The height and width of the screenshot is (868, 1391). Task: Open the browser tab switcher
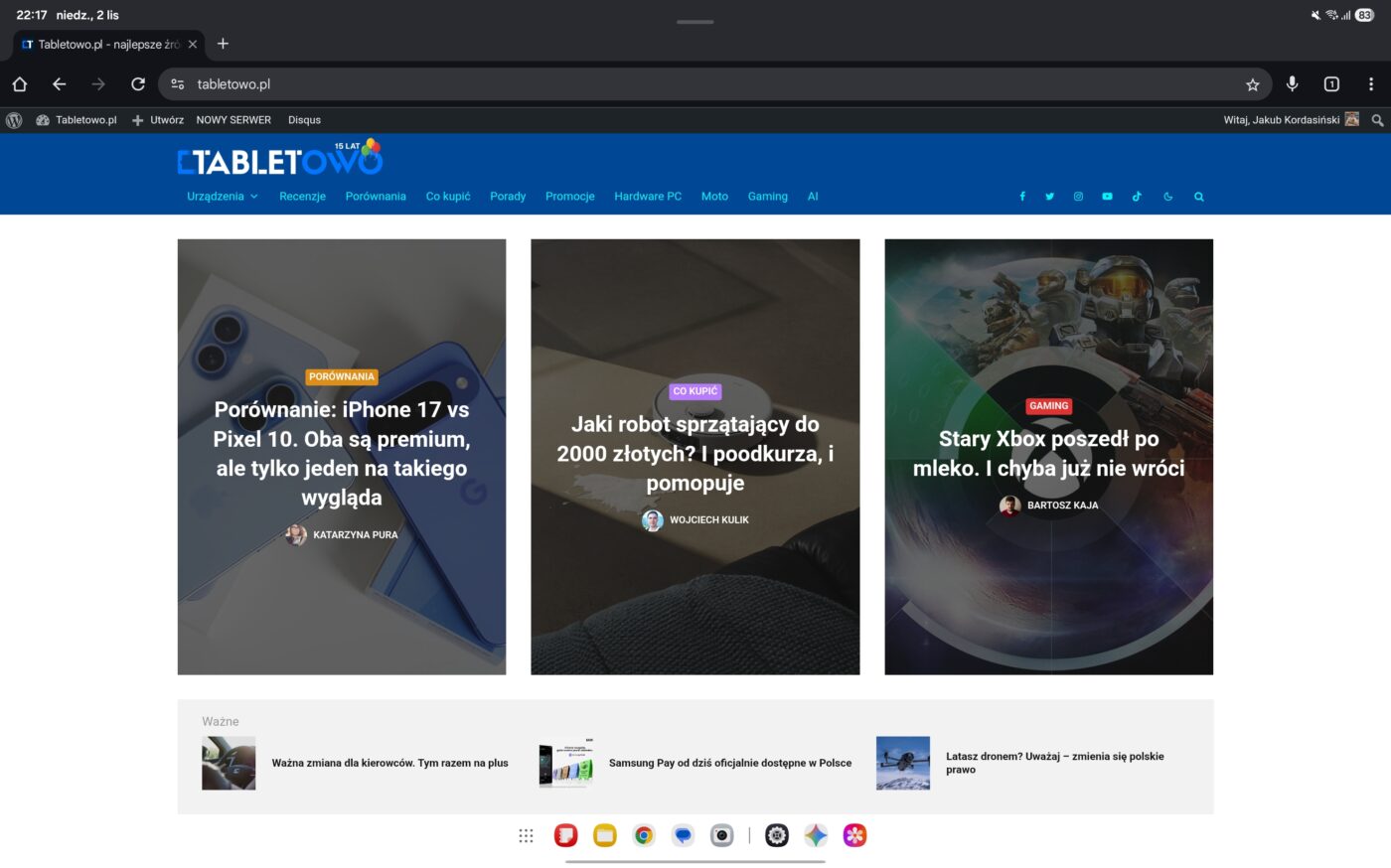click(x=1331, y=84)
